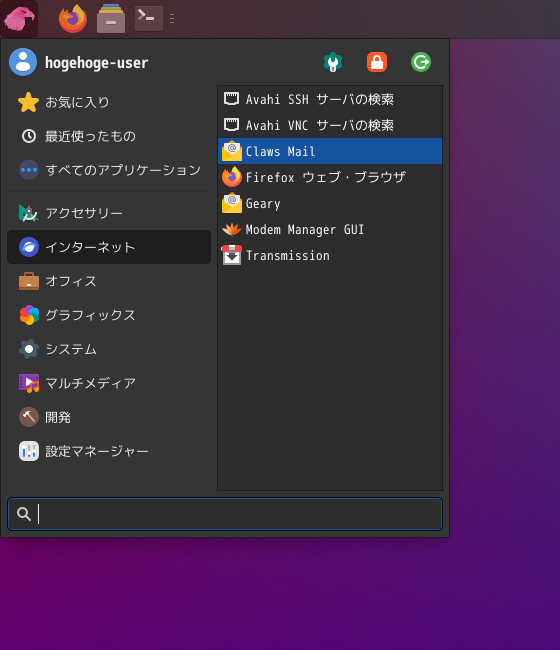Open the terminal emulator from the panel
This screenshot has width=560, height=650.
(x=149, y=18)
